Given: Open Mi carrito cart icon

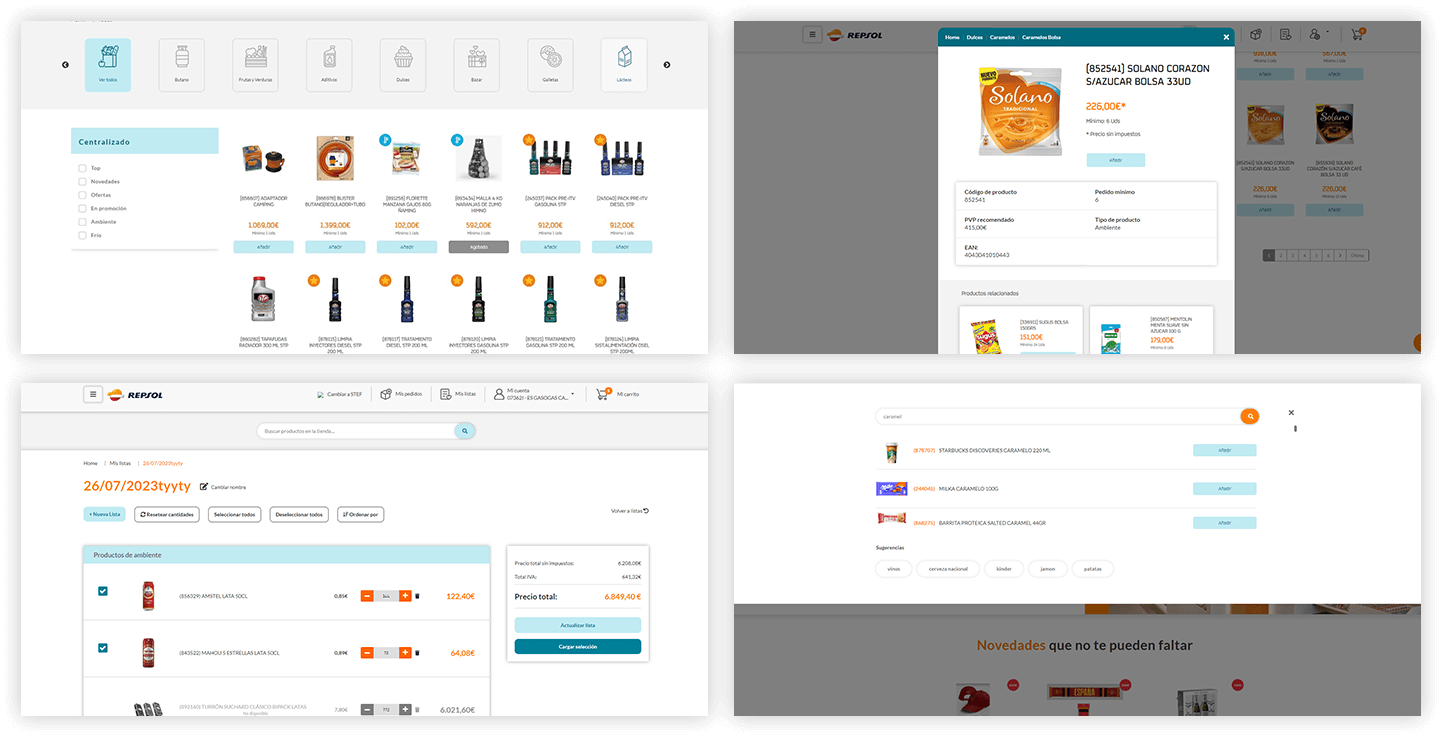Looking at the screenshot, I should click(603, 394).
